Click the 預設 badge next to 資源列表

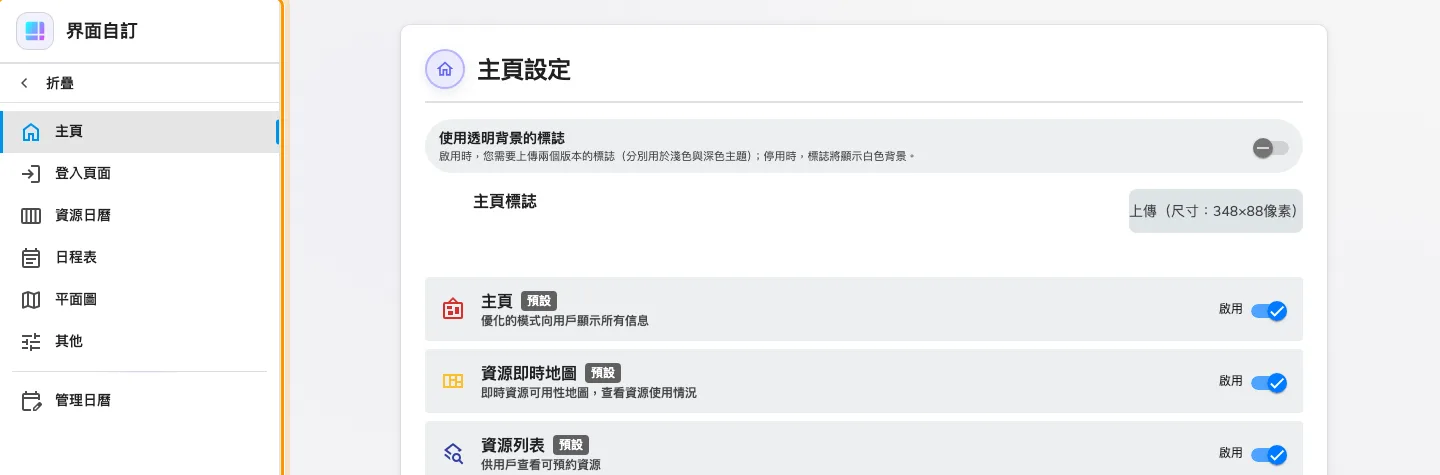[x=571, y=445]
